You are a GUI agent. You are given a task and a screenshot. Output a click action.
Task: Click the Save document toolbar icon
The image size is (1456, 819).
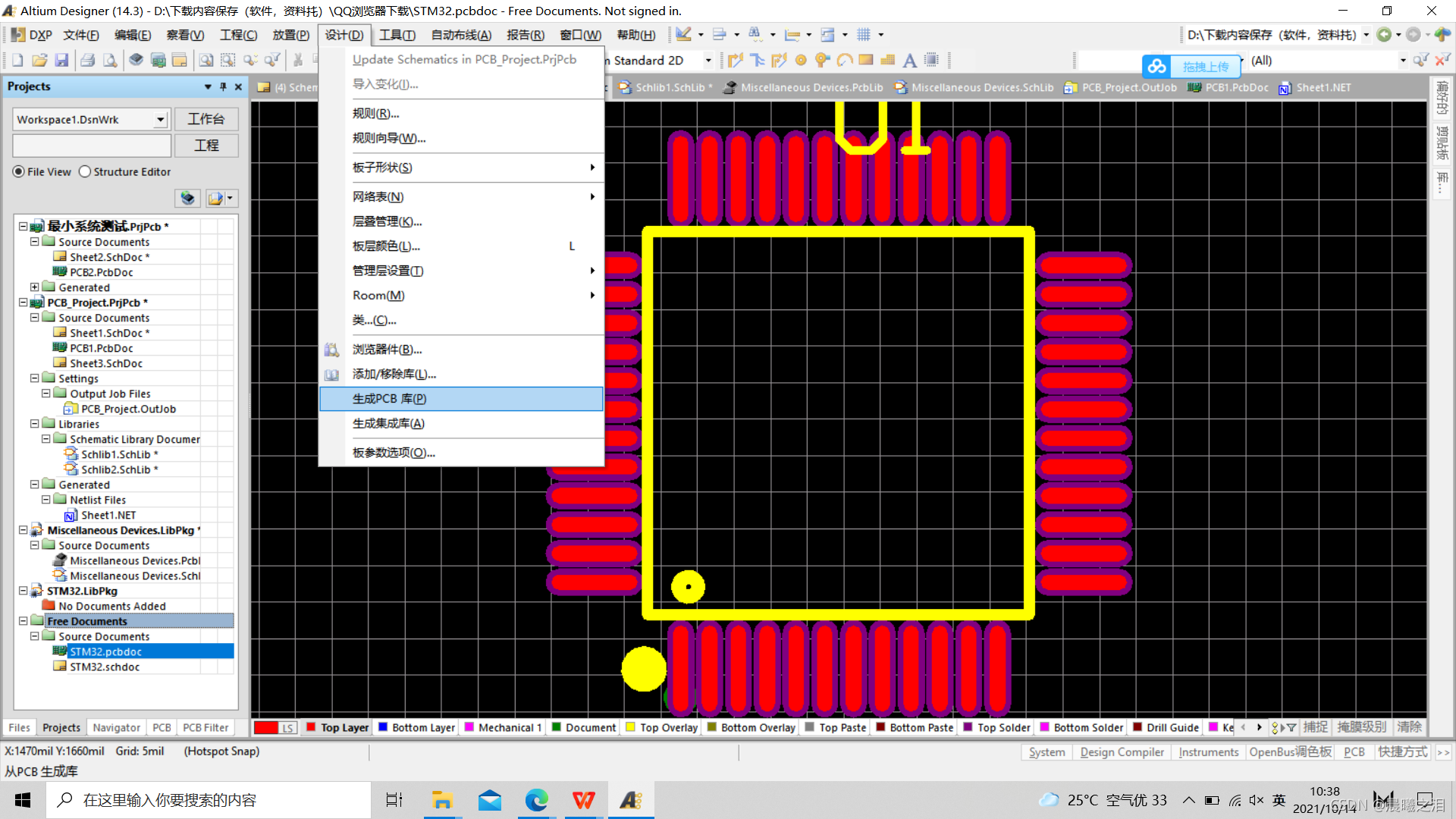click(x=62, y=61)
